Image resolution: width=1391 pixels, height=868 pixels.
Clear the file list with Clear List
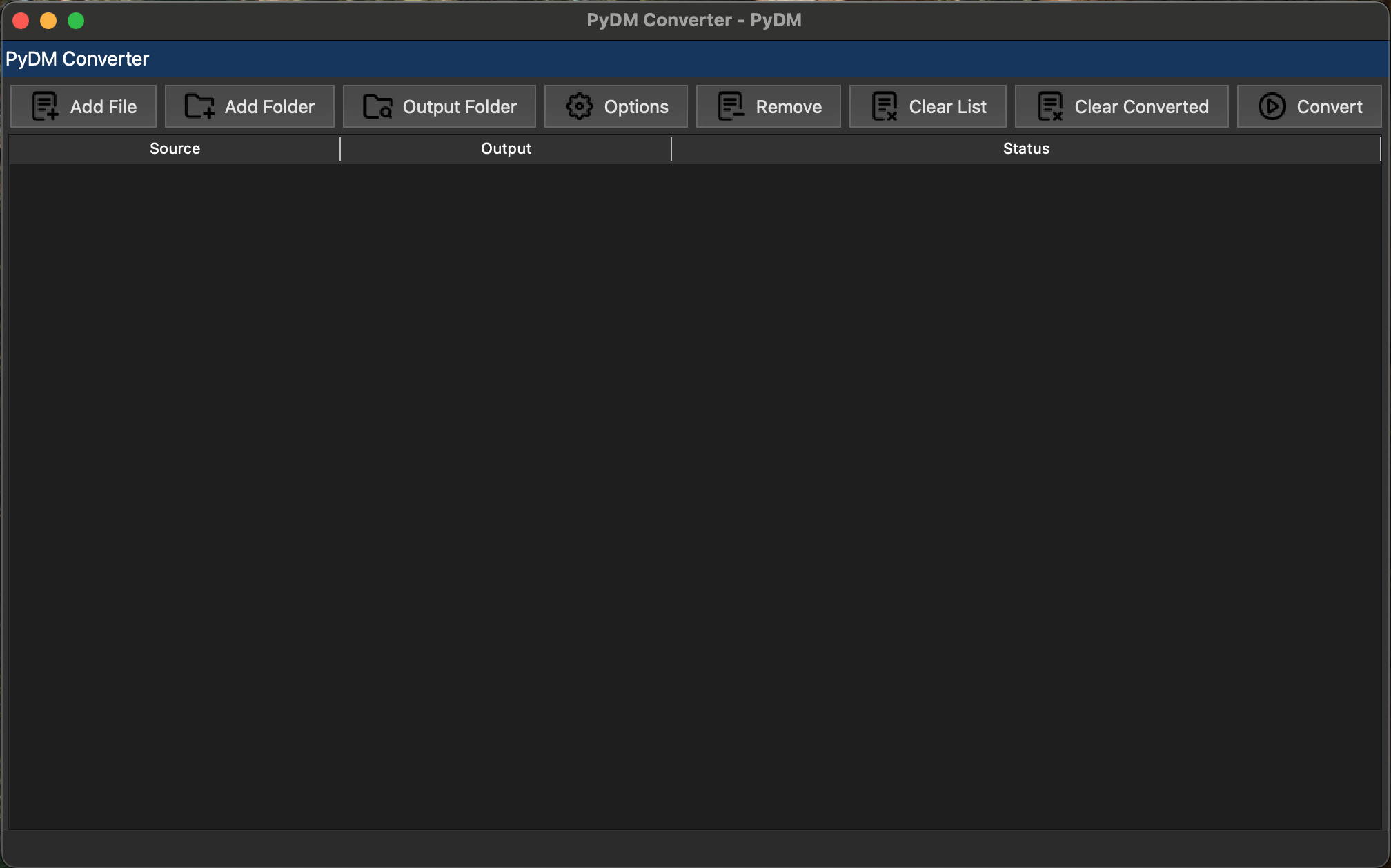point(928,106)
